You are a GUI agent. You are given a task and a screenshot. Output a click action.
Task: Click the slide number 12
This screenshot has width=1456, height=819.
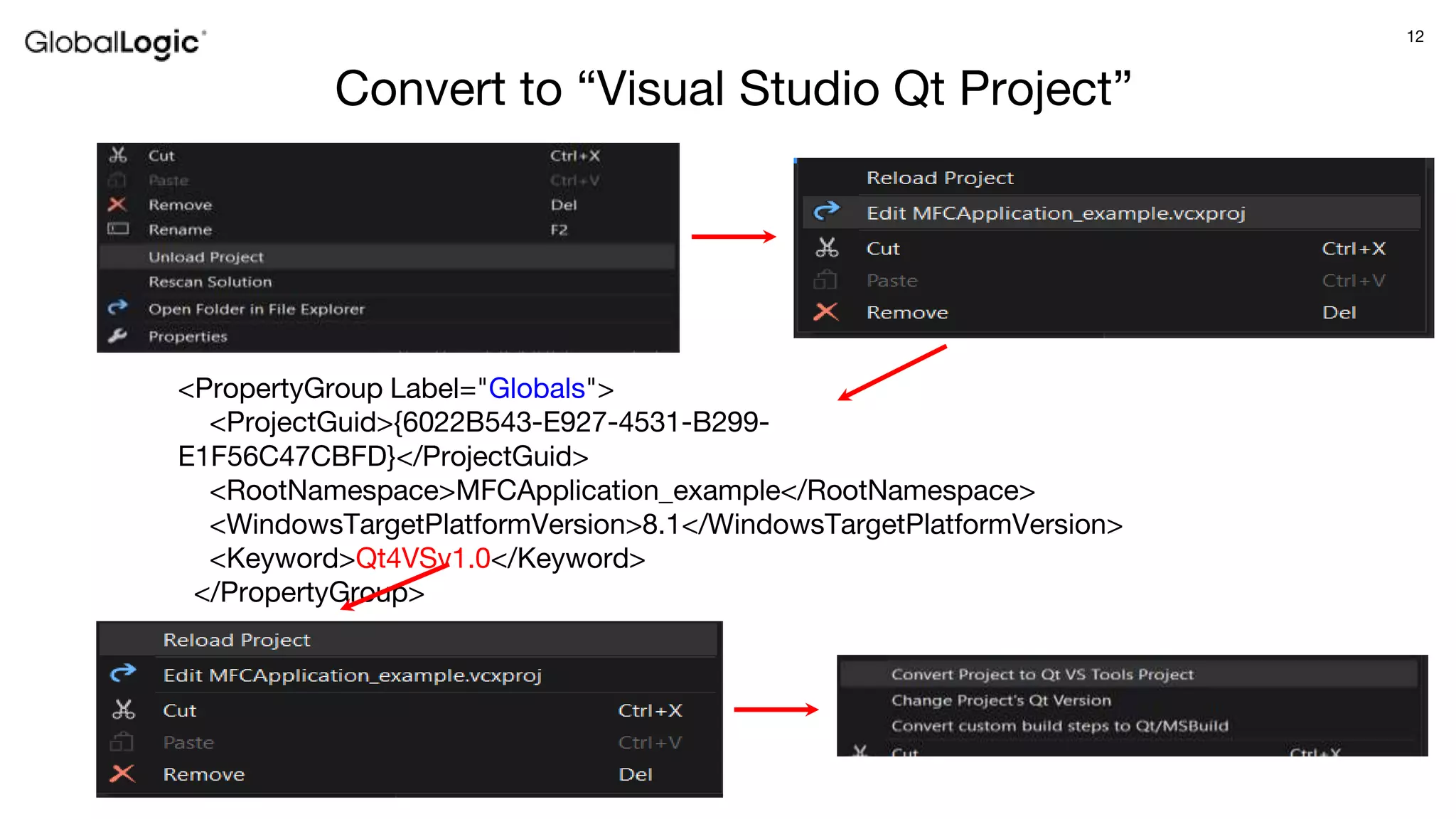(x=1415, y=36)
